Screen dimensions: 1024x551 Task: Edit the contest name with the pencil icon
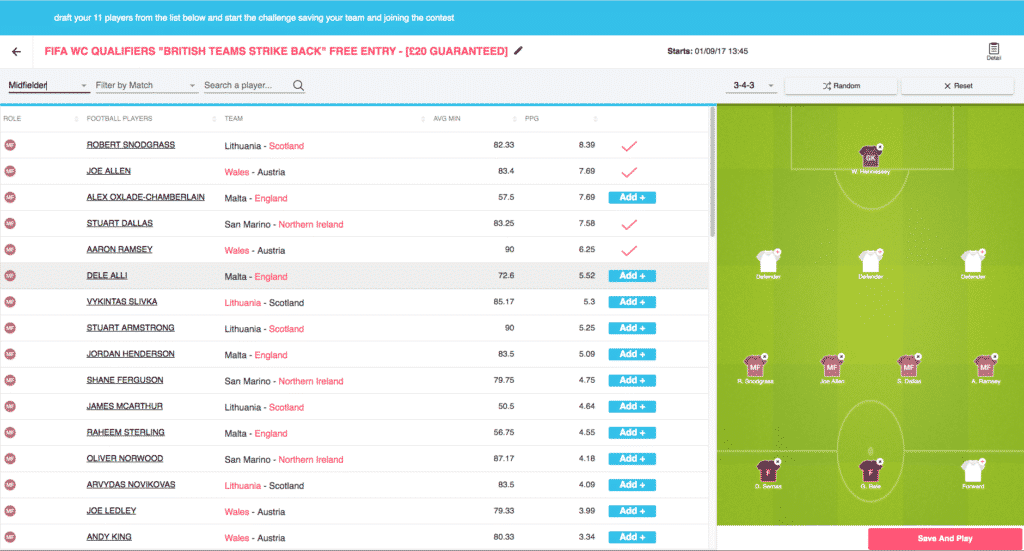pos(518,50)
